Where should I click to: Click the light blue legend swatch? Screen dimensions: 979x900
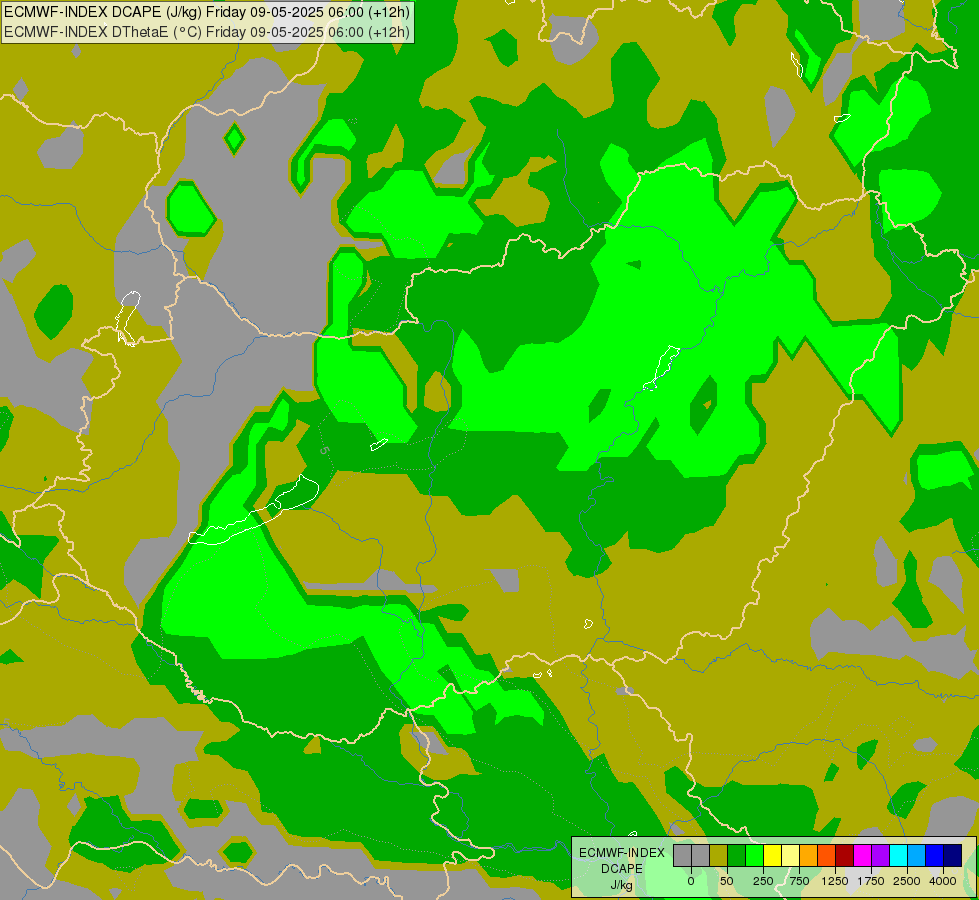(x=917, y=856)
